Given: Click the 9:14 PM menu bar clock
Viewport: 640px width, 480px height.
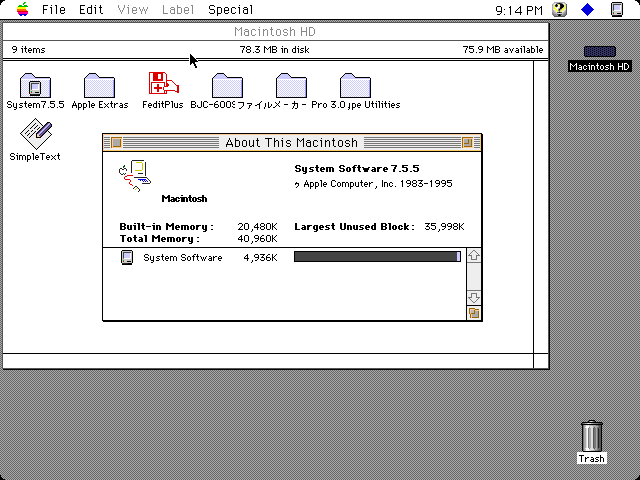Looking at the screenshot, I should point(519,10).
